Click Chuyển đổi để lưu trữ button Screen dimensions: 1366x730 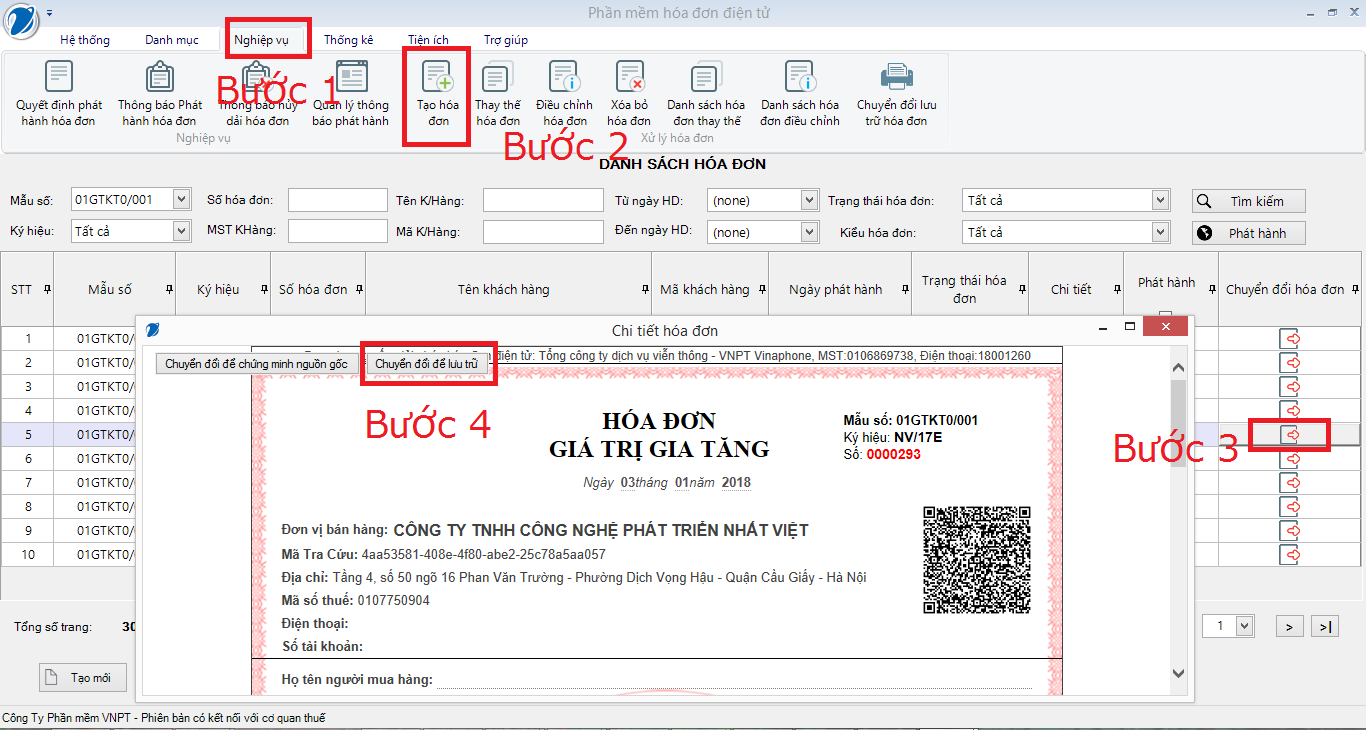(x=428, y=364)
